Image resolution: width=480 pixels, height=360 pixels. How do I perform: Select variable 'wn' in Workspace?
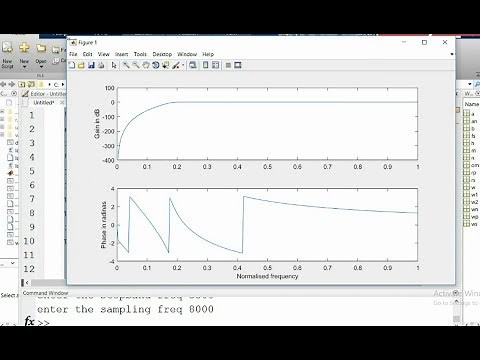pyautogui.click(x=471, y=209)
